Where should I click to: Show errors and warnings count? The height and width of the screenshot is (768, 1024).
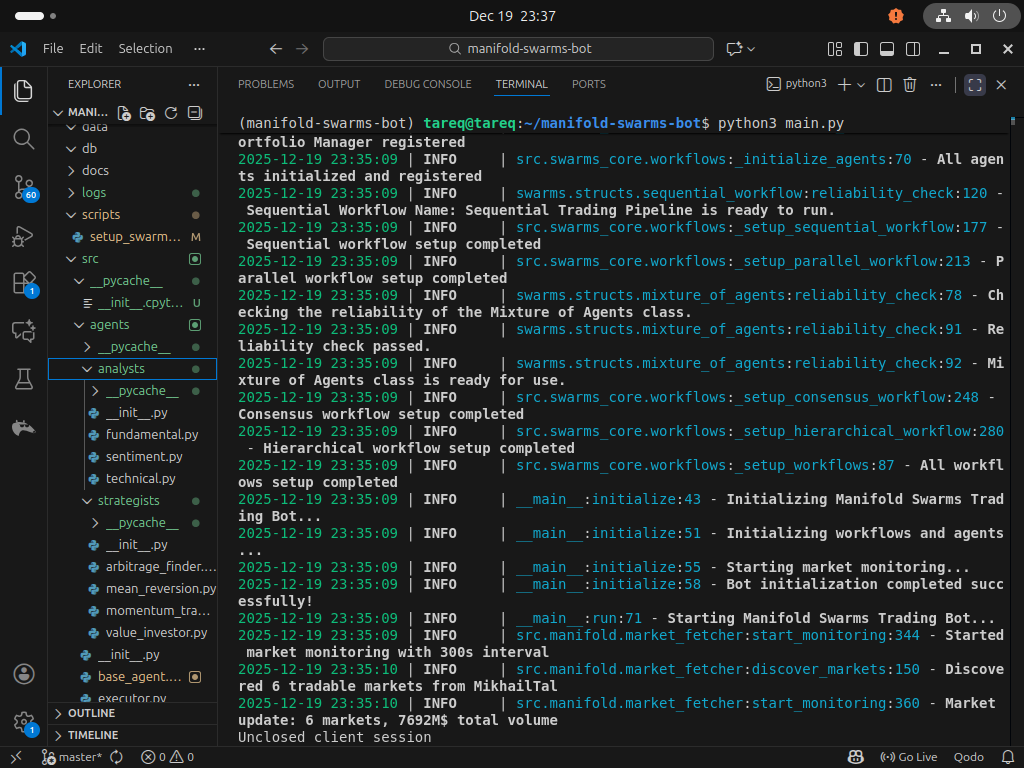(168, 758)
